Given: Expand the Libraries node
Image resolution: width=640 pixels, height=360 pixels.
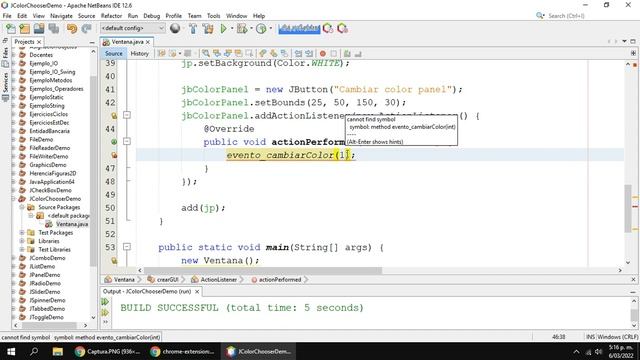Looking at the screenshot, I should (22, 241).
